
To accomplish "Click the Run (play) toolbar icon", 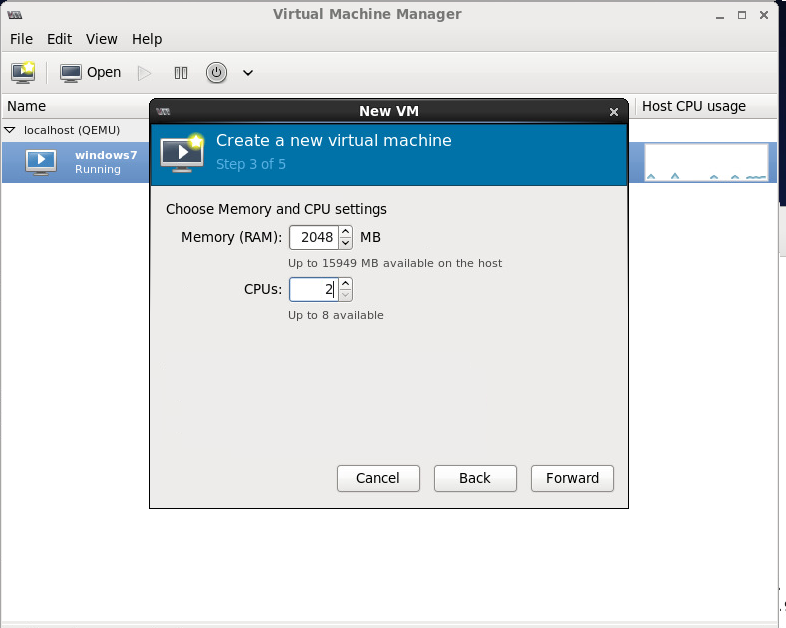I will (144, 73).
